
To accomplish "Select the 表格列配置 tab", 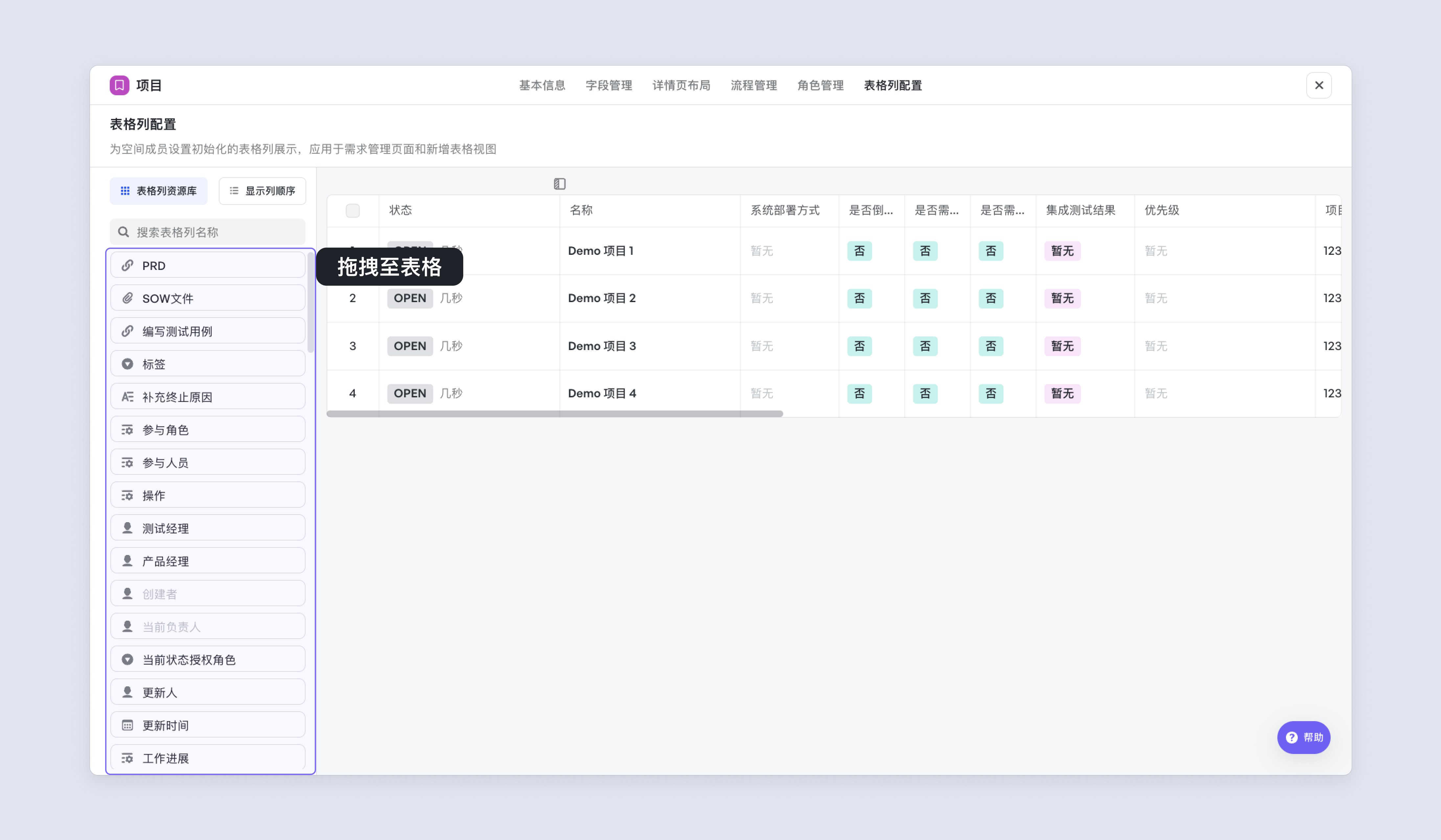I will [893, 85].
